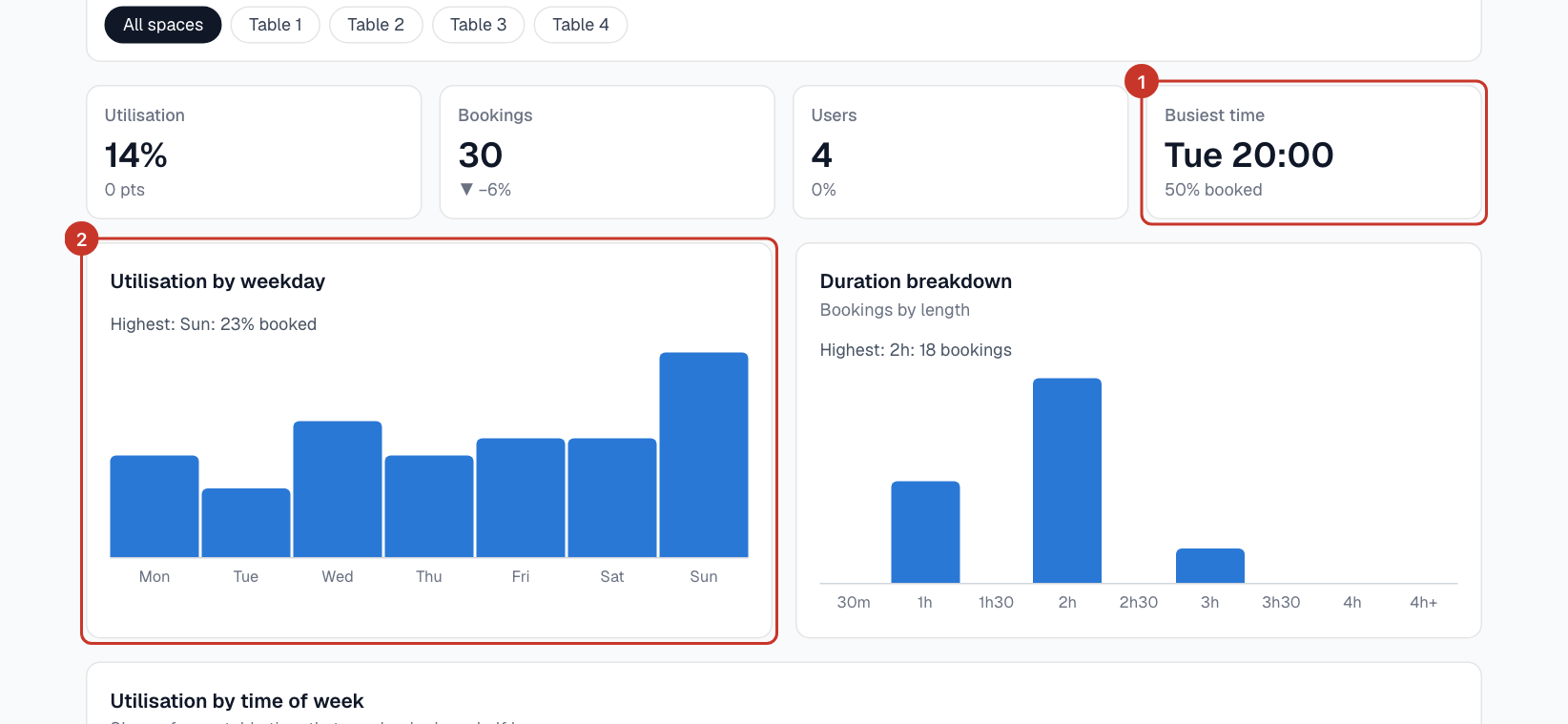Viewport: 1568px width, 724px height.
Task: Click the Users 4 card
Action: (x=960, y=153)
